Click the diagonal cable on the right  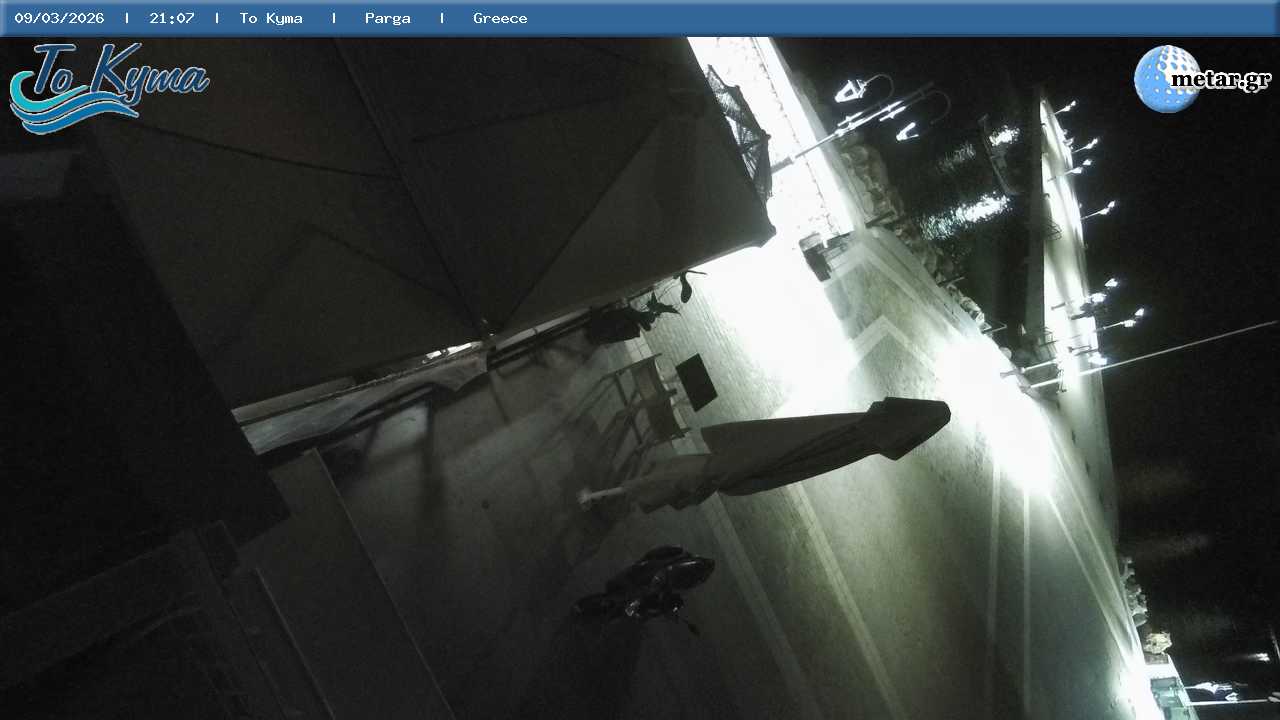pyautogui.click(x=1180, y=347)
